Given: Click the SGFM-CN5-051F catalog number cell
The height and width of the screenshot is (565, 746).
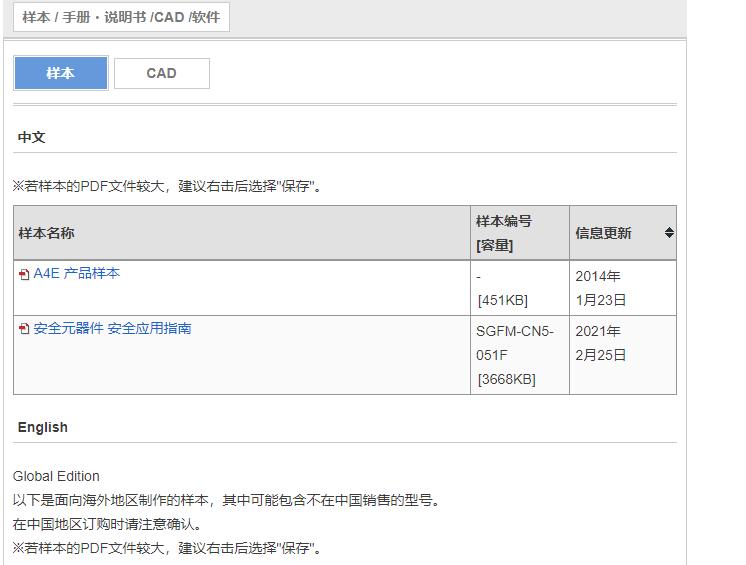Looking at the screenshot, I should (x=515, y=343).
